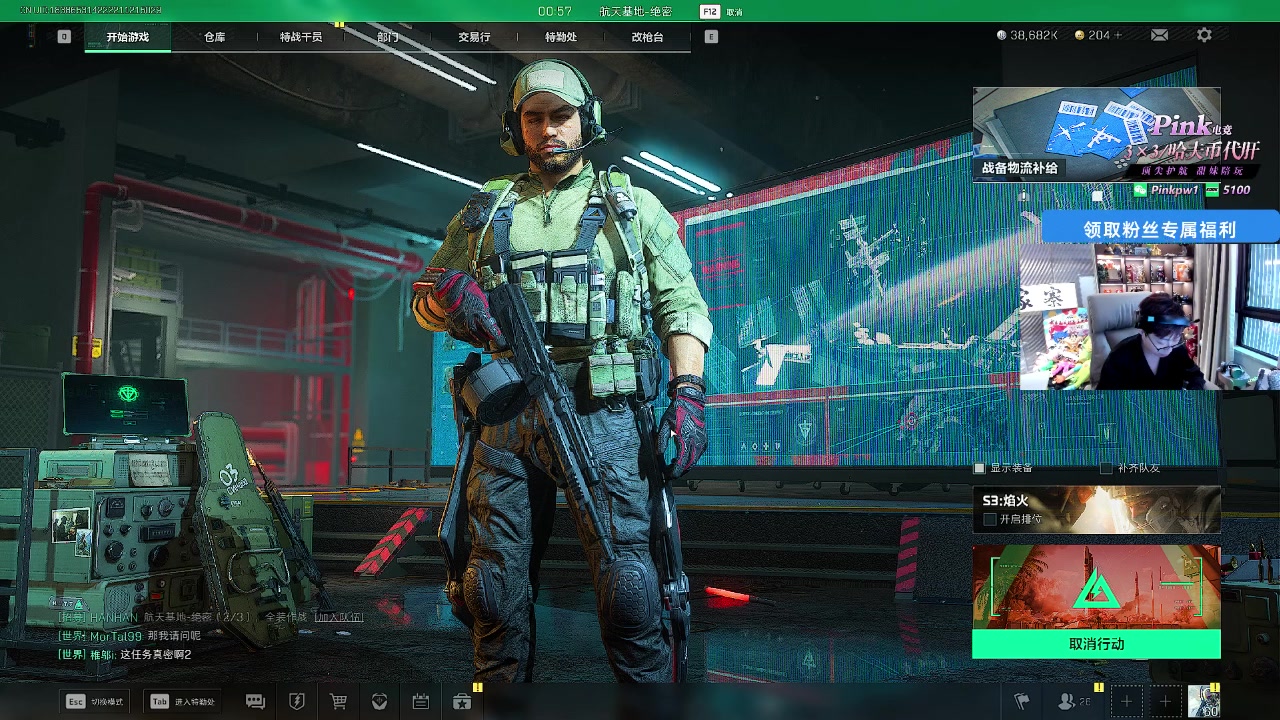
Task: Click the Tab 进入特勤处 button
Action: tap(184, 702)
